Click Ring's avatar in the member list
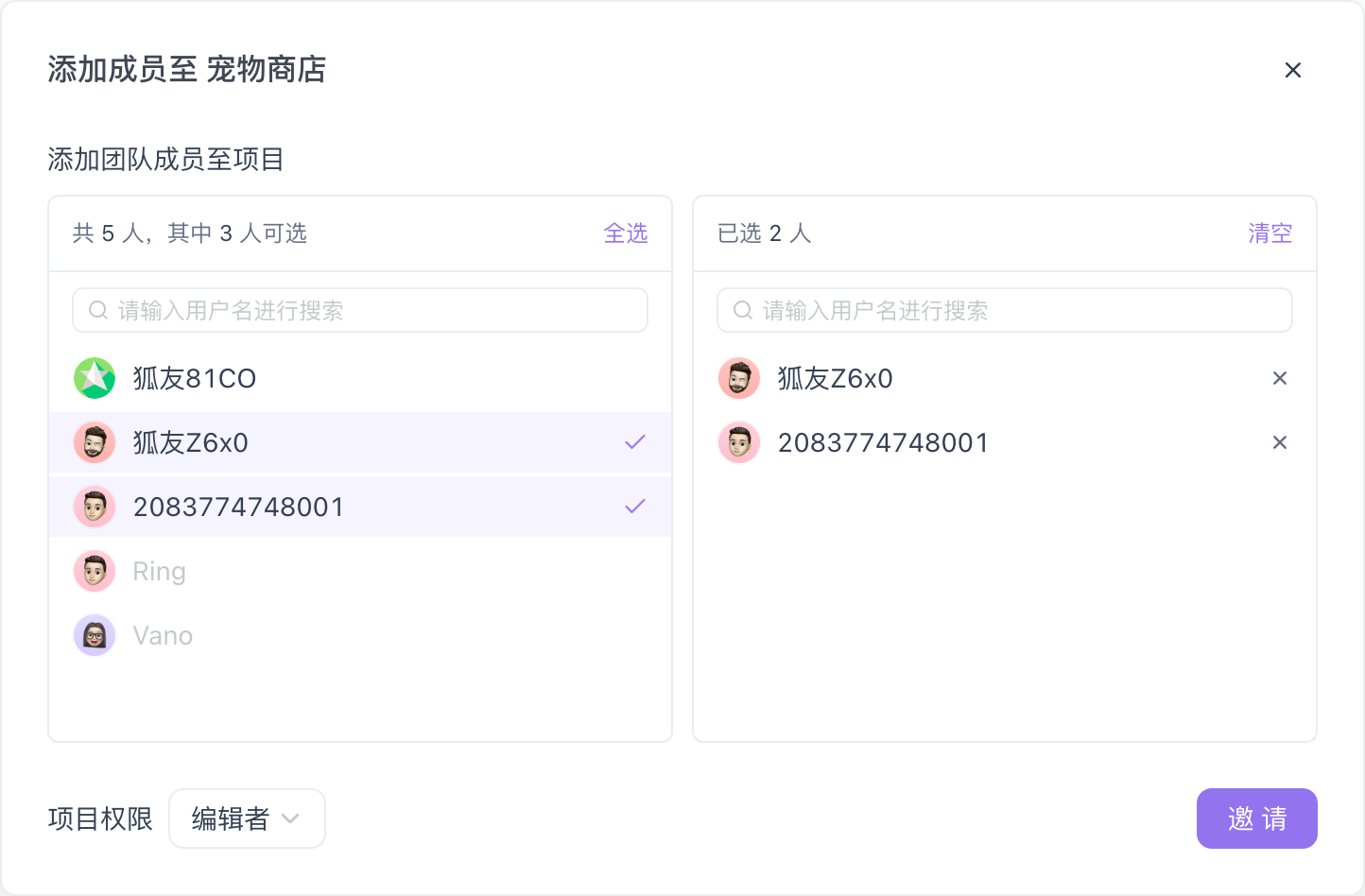Screen dimensions: 1365x896 point(95,571)
